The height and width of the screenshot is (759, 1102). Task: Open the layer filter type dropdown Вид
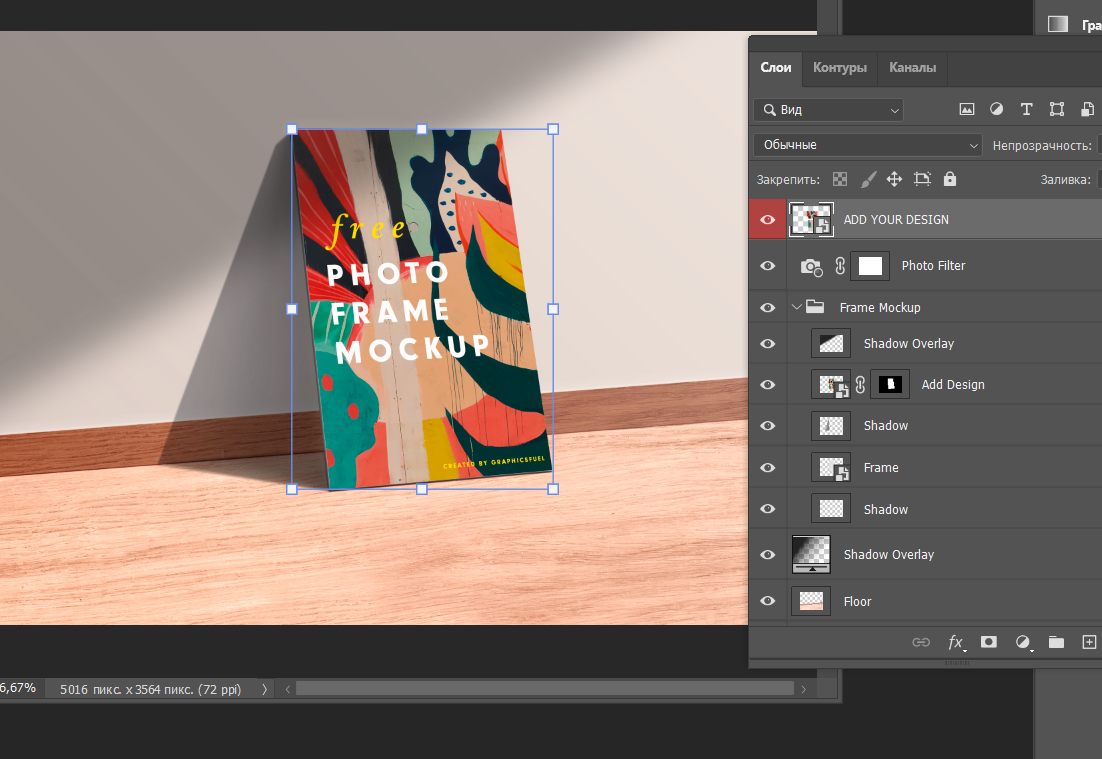pos(828,110)
